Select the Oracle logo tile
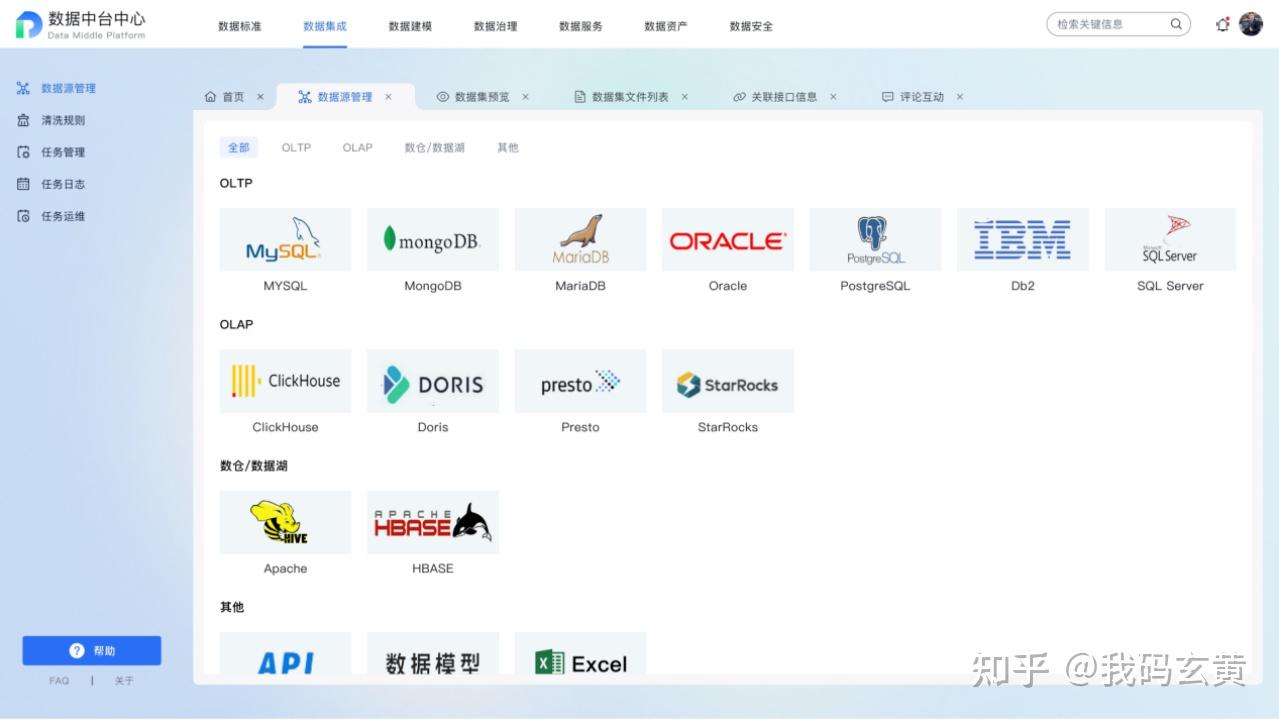This screenshot has height=720, width=1279. pyautogui.click(x=728, y=240)
